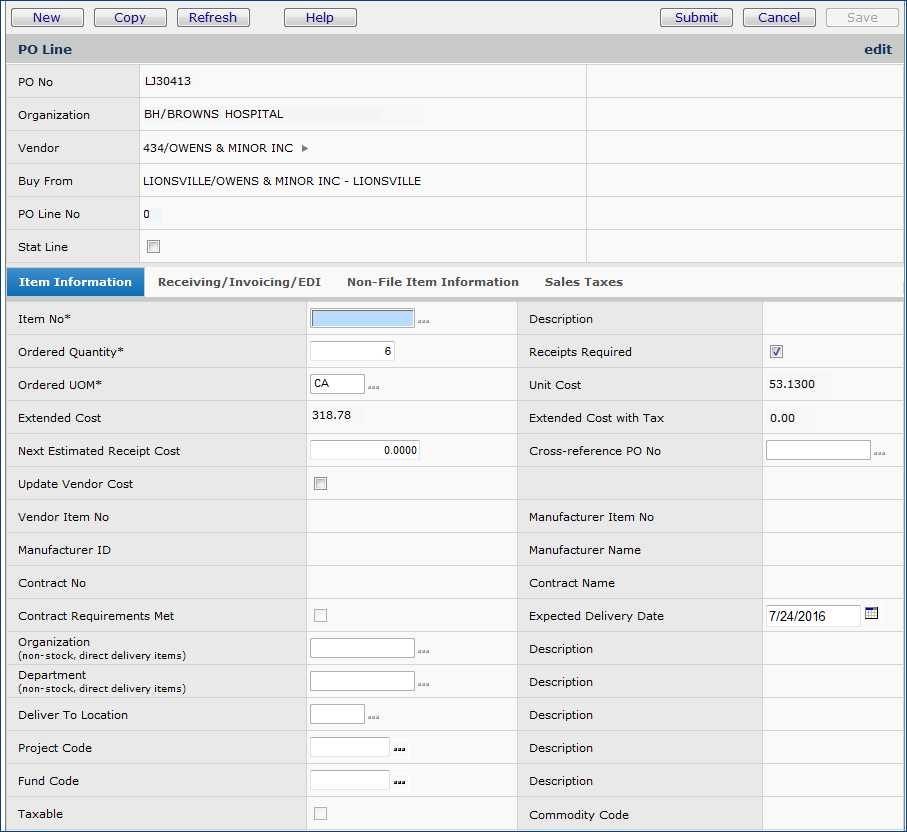Image resolution: width=907 pixels, height=832 pixels.
Task: Select the Sales Taxes tab
Action: (x=583, y=282)
